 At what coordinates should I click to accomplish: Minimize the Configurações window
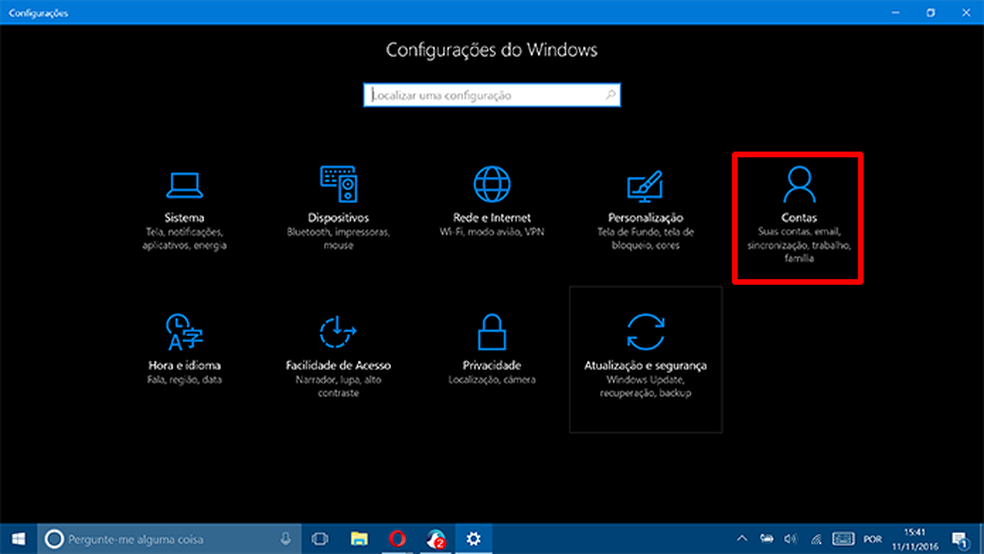(896, 13)
